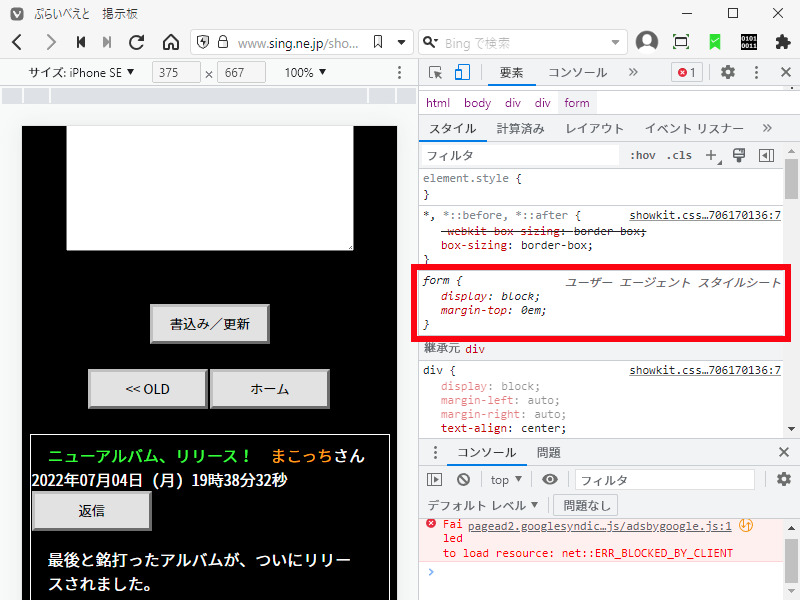This screenshot has height=600, width=800.
Task: Click the console filter input
Action: (665, 480)
